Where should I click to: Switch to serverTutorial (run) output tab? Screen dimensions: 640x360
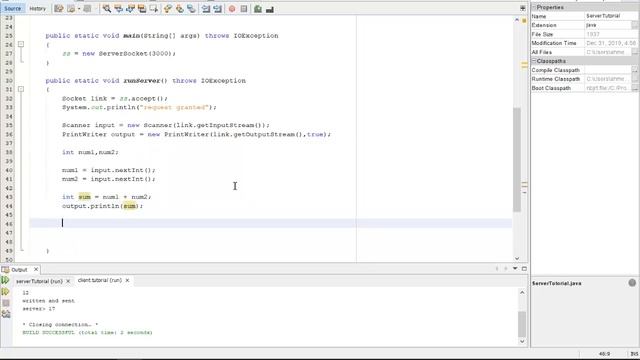tap(39, 281)
